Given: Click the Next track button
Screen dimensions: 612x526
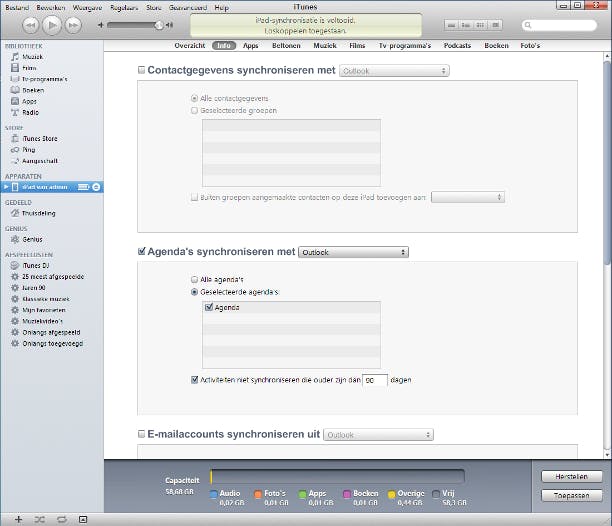Looking at the screenshot, I should (73, 25).
